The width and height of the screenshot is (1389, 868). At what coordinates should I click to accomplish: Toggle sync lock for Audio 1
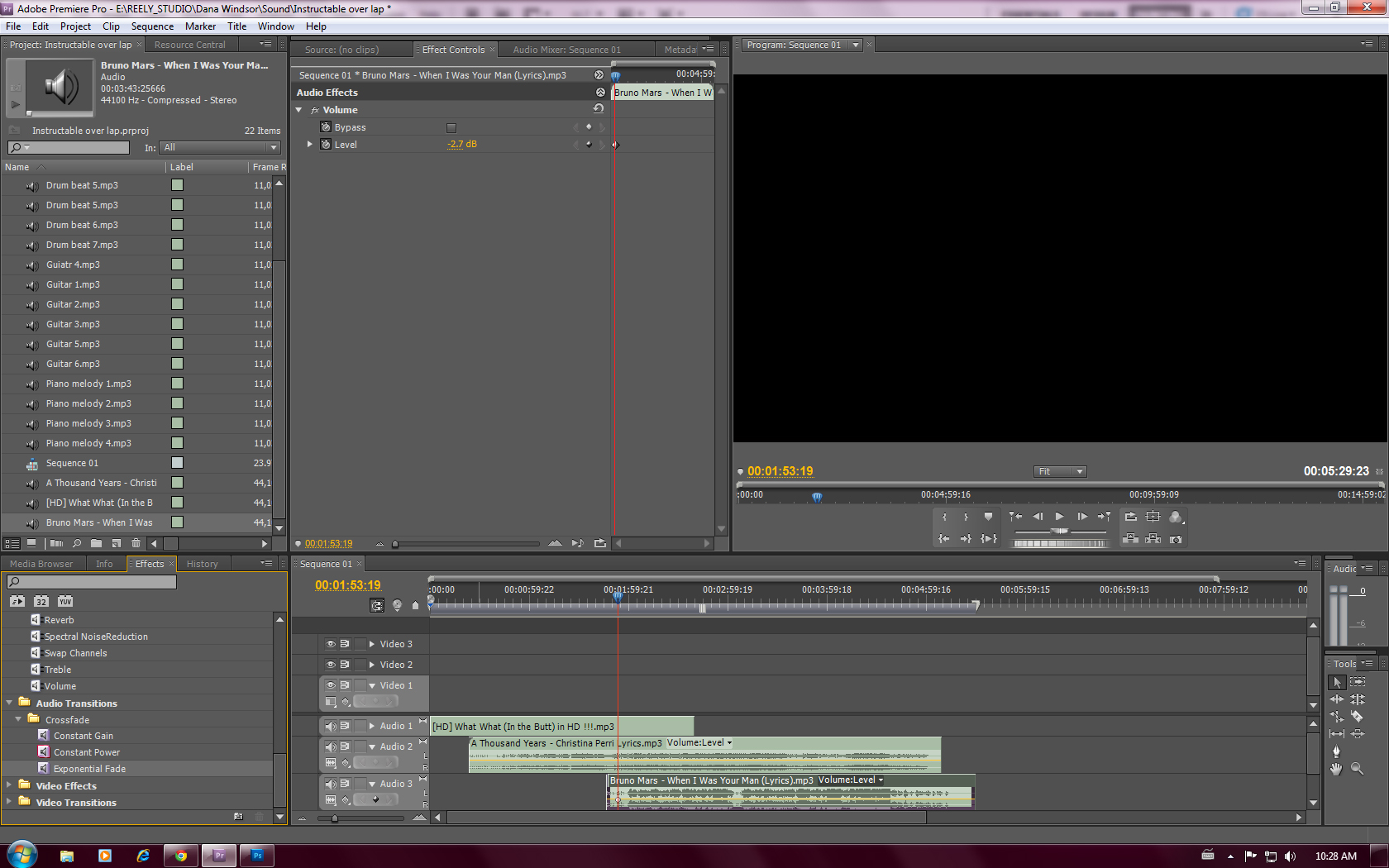point(345,726)
